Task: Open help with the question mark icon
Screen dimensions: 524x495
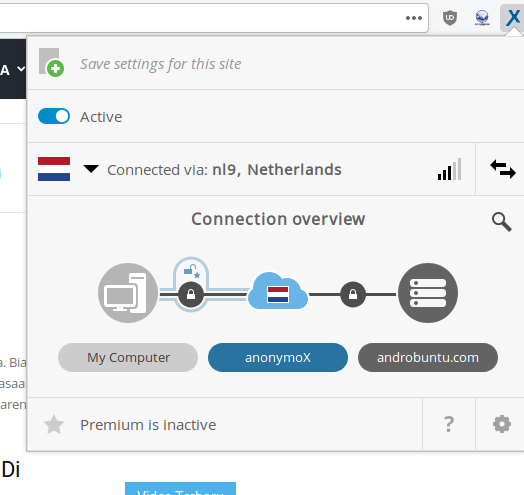Action: tap(449, 424)
